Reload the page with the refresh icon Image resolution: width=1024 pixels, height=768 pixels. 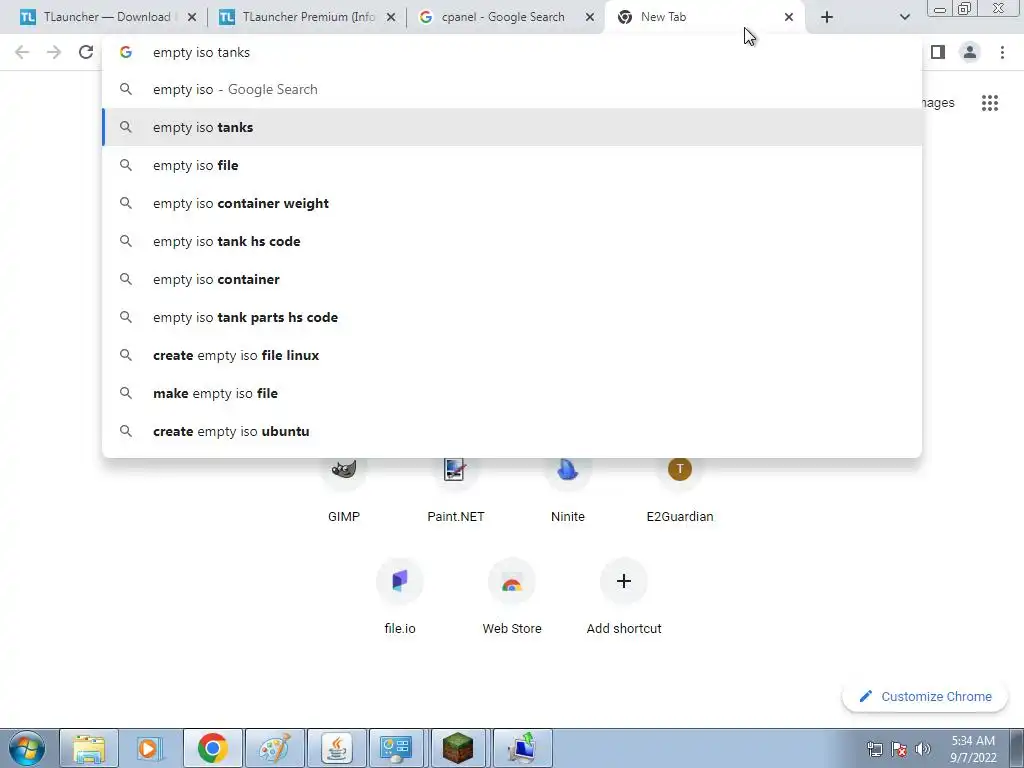click(86, 52)
